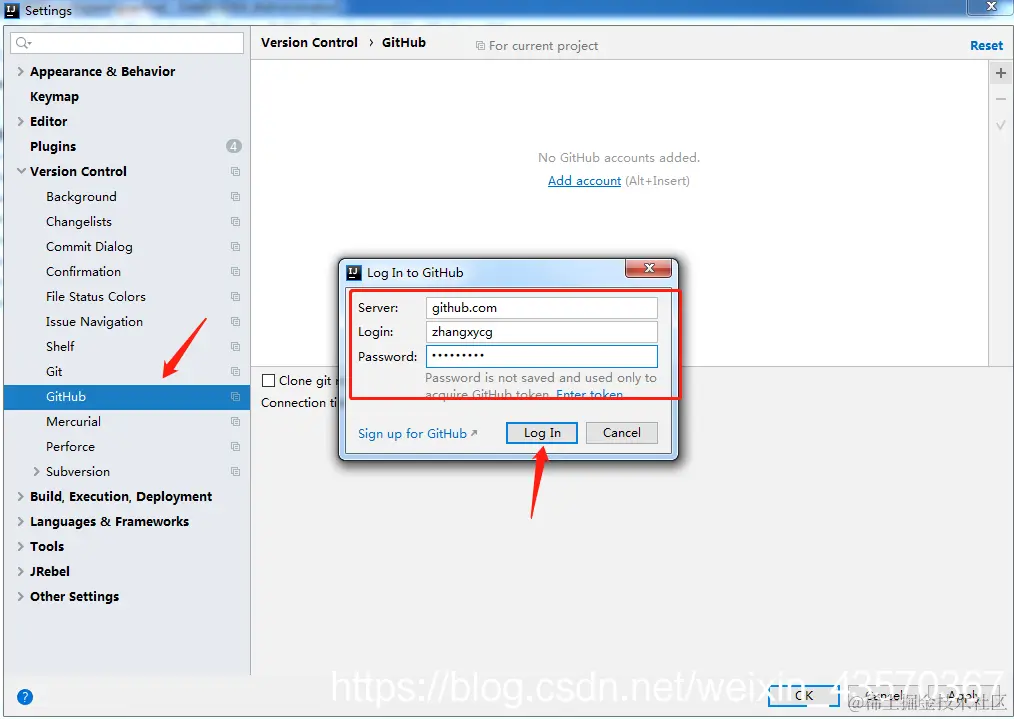This screenshot has width=1014, height=719.
Task: Click project-level icon beside Issue Navigation
Action: pos(235,321)
